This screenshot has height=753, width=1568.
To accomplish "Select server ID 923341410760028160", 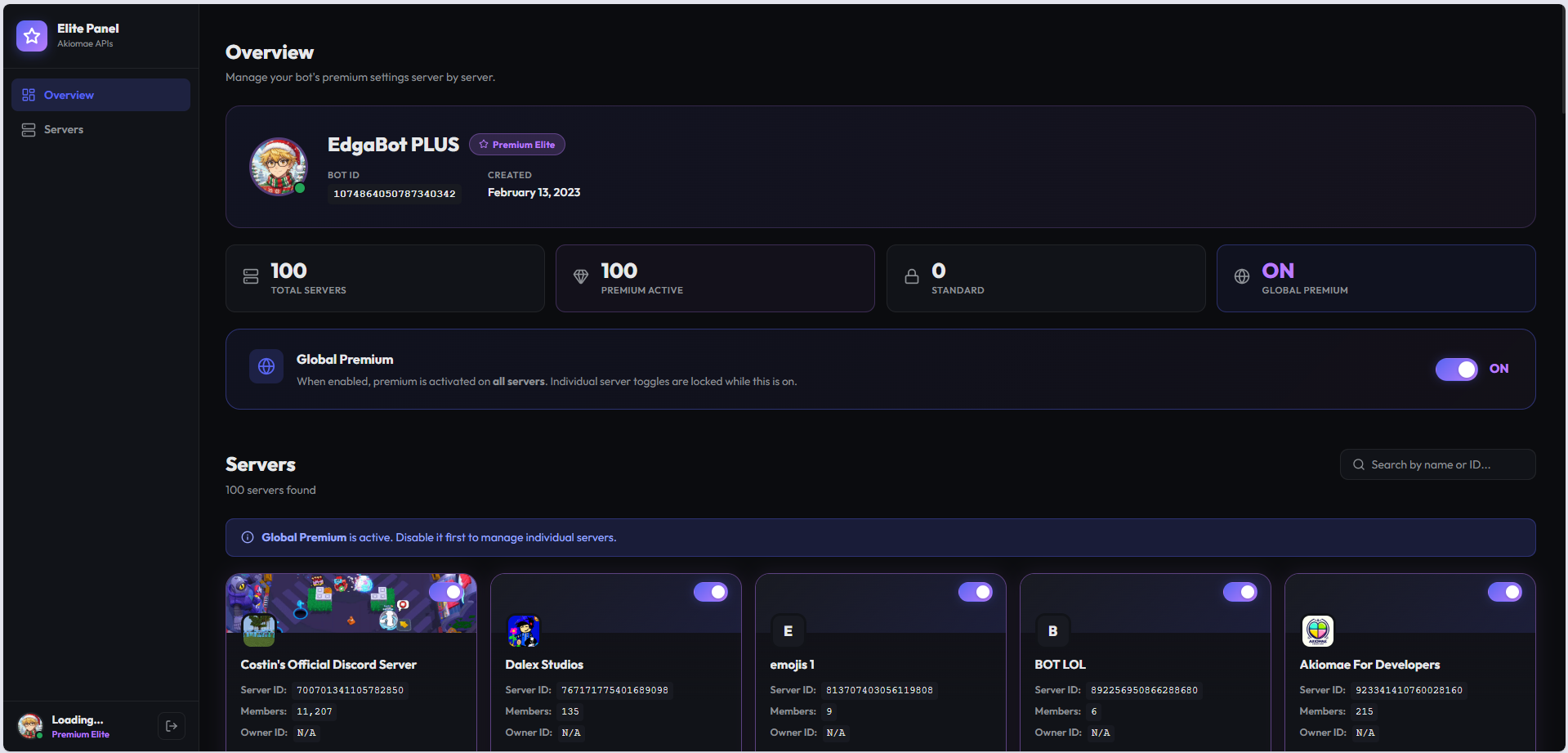I will tap(1409, 690).
